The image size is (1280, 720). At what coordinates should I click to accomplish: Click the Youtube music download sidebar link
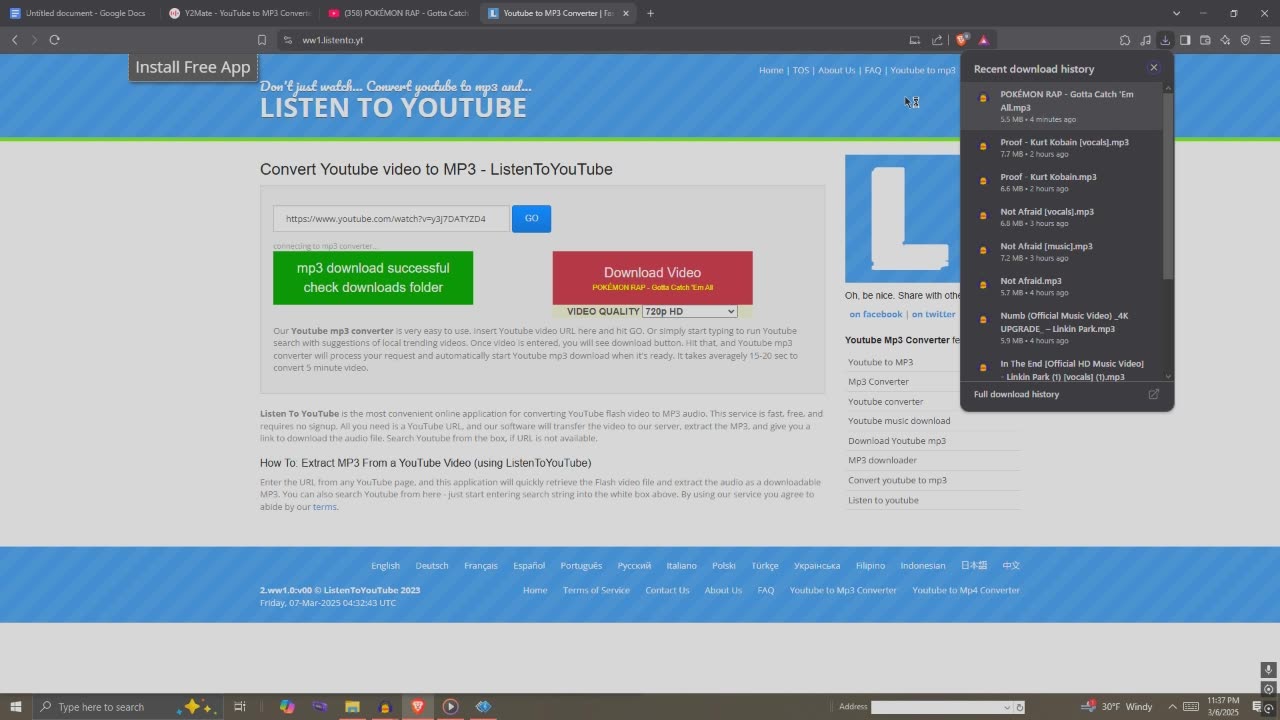point(899,421)
